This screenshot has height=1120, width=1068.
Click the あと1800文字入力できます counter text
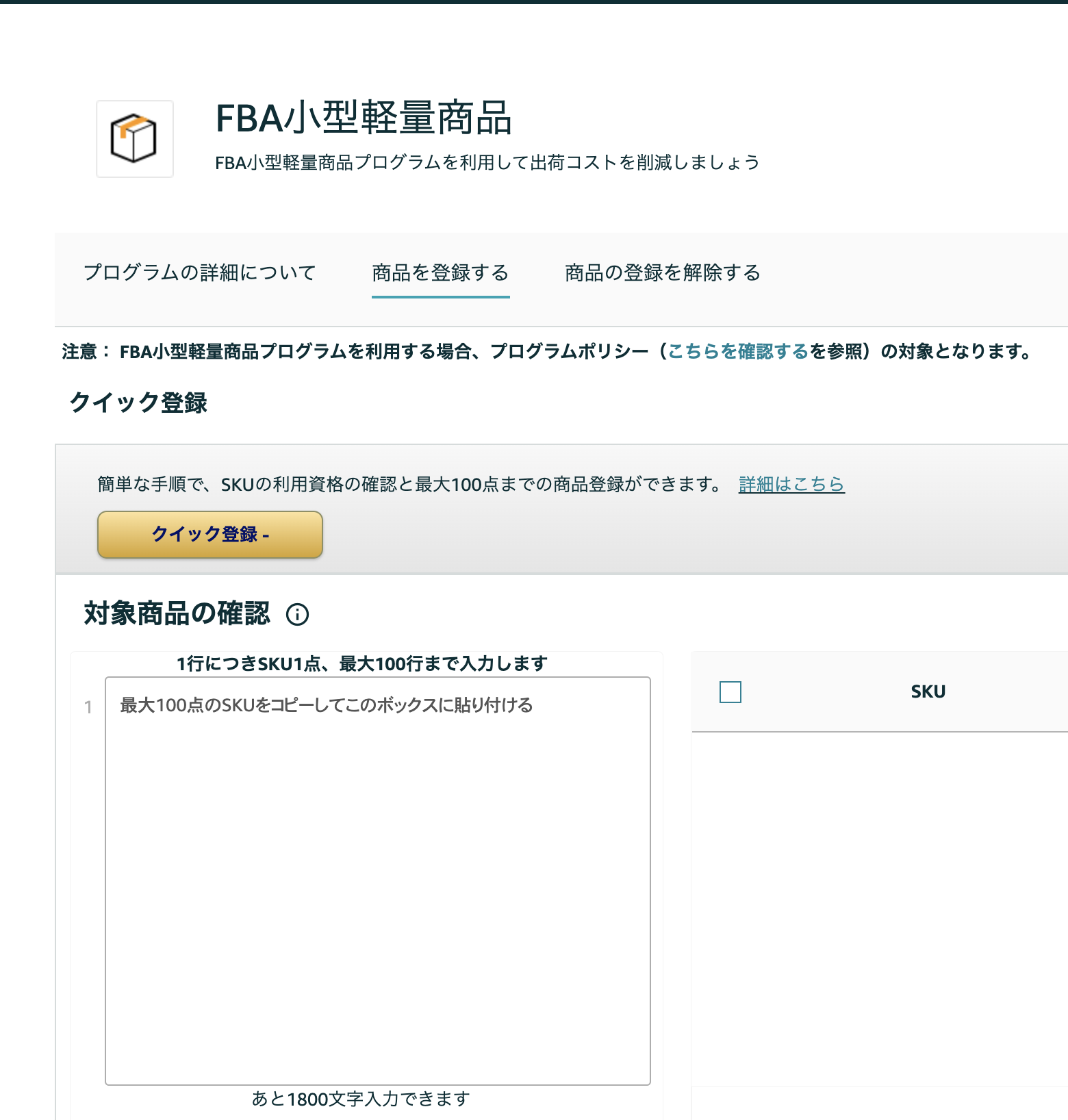pos(361,1099)
